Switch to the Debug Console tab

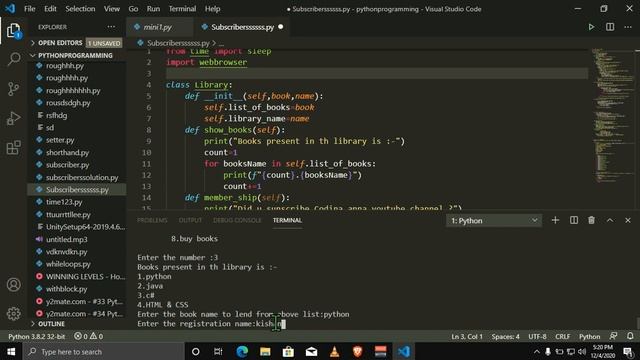(237, 220)
